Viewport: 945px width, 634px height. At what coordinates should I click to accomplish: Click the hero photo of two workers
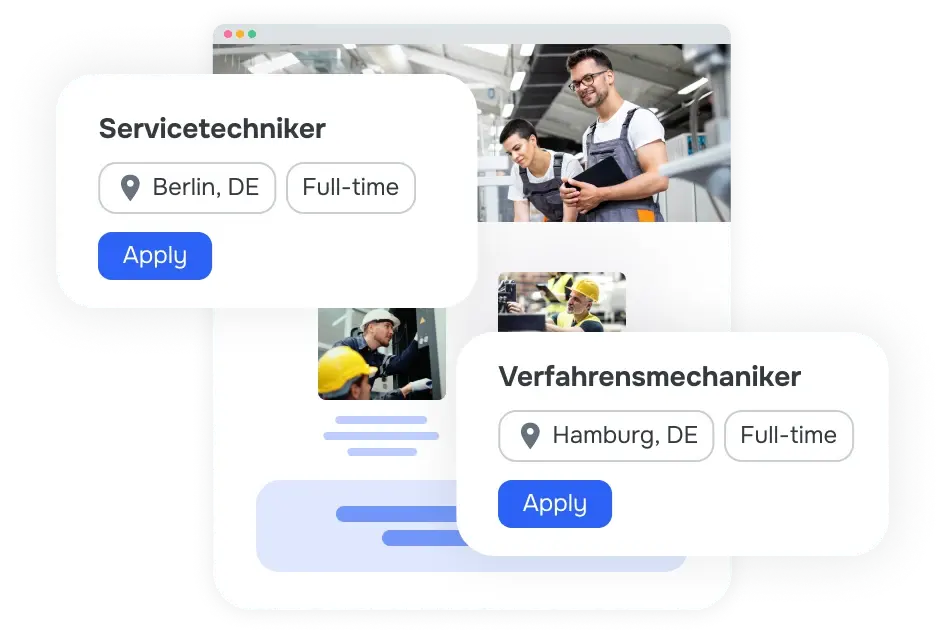(604, 133)
